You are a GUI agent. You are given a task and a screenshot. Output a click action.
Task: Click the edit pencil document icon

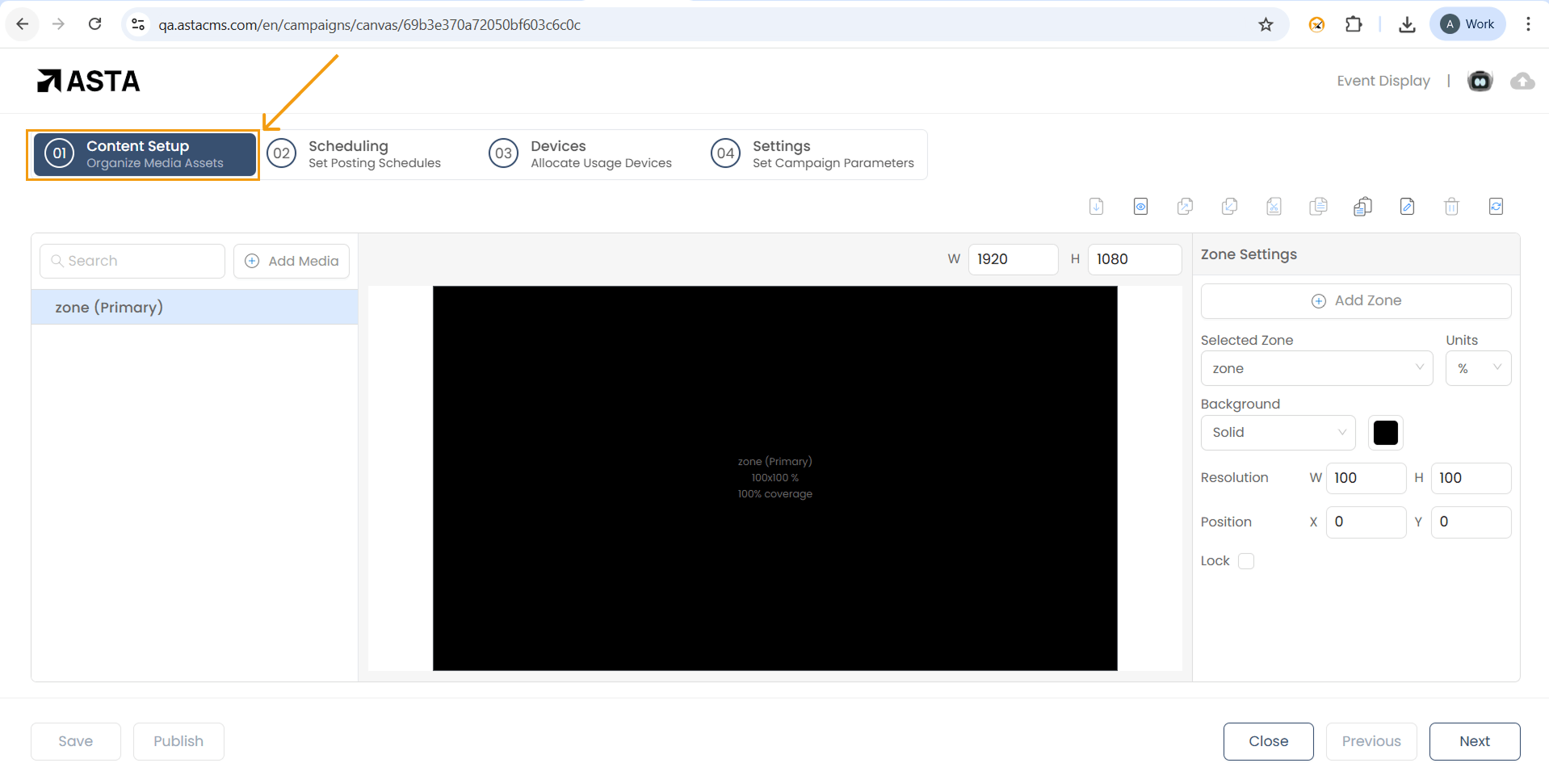tap(1407, 207)
